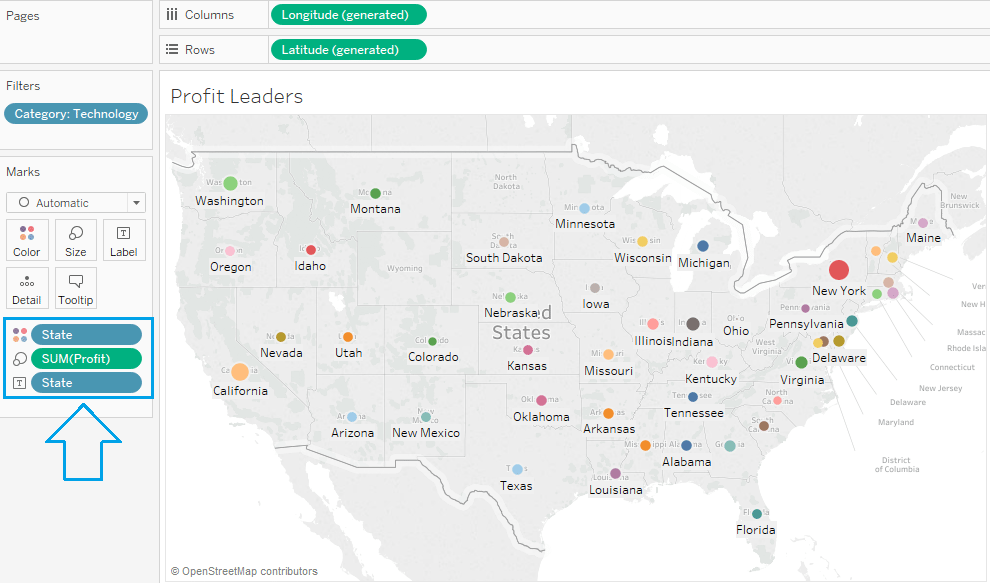Open the Color mark card
This screenshot has height=583, width=990.
click(x=26, y=240)
